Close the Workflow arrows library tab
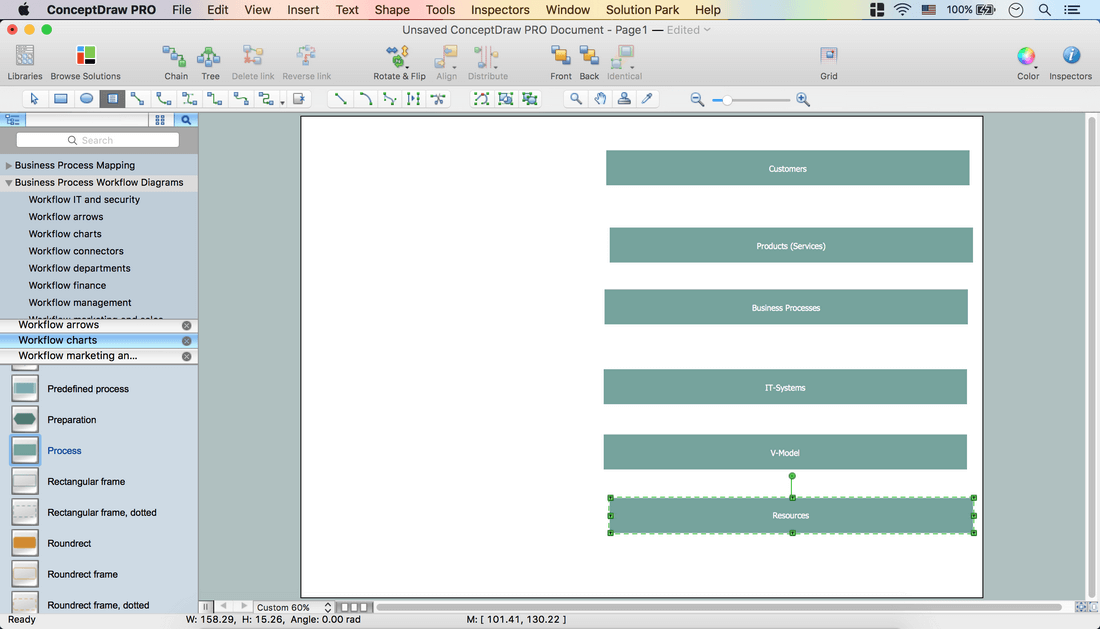Viewport: 1100px width, 629px height. pos(186,326)
